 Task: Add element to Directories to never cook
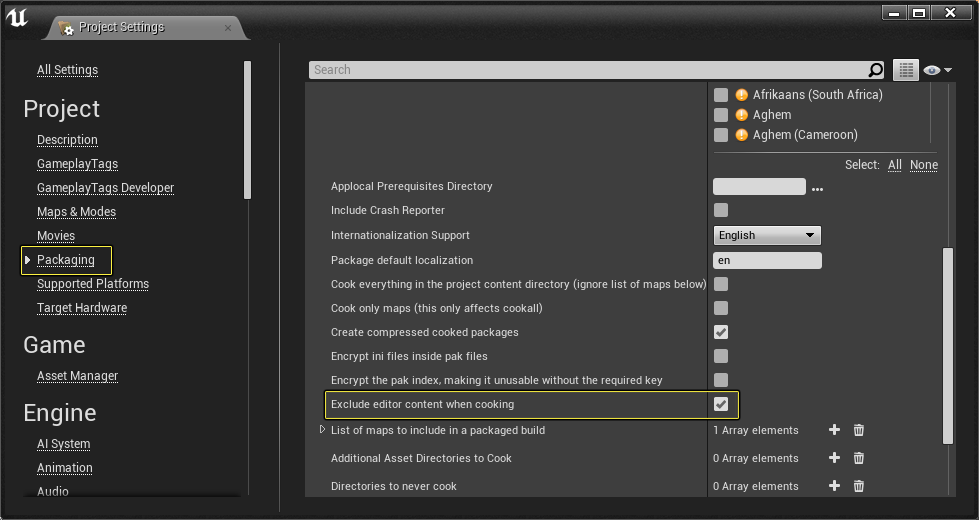point(834,486)
